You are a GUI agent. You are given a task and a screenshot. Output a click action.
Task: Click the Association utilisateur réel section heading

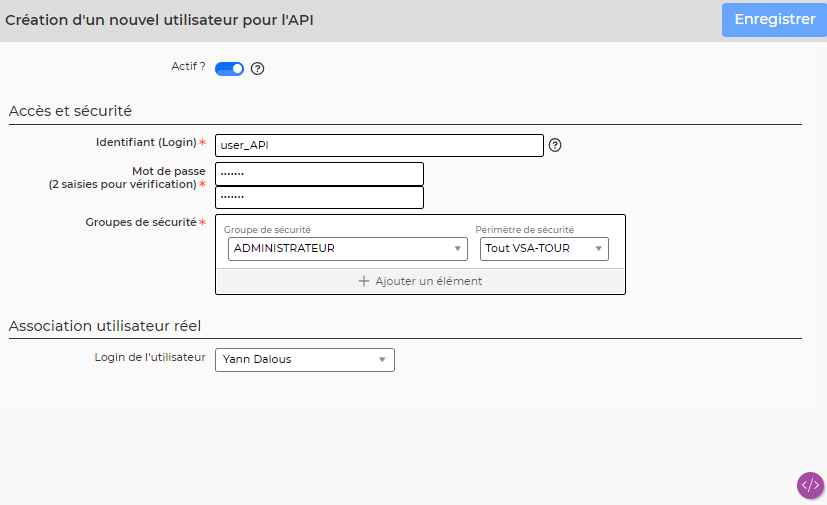[x=105, y=326]
